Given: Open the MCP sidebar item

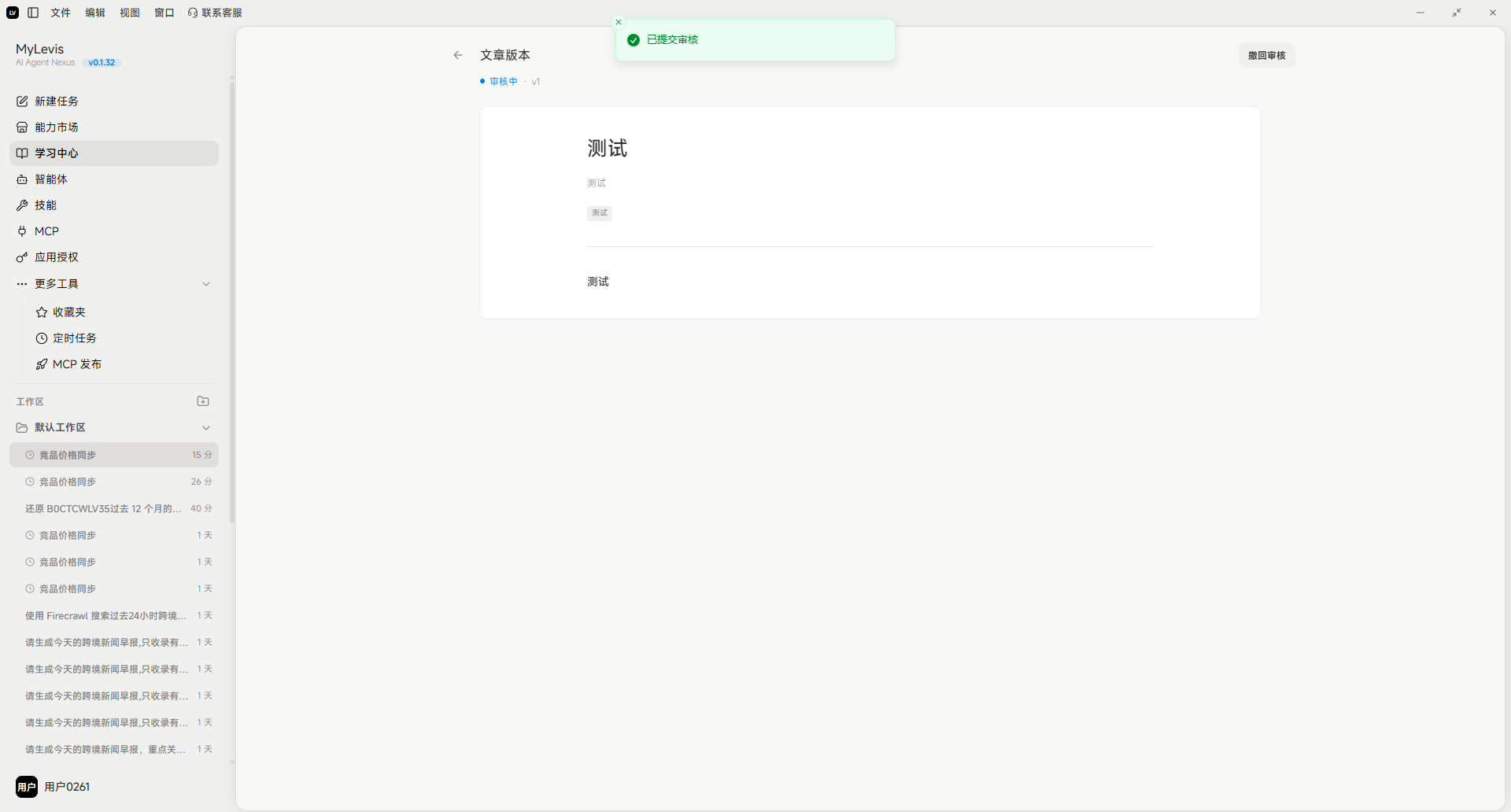Looking at the screenshot, I should (x=114, y=231).
